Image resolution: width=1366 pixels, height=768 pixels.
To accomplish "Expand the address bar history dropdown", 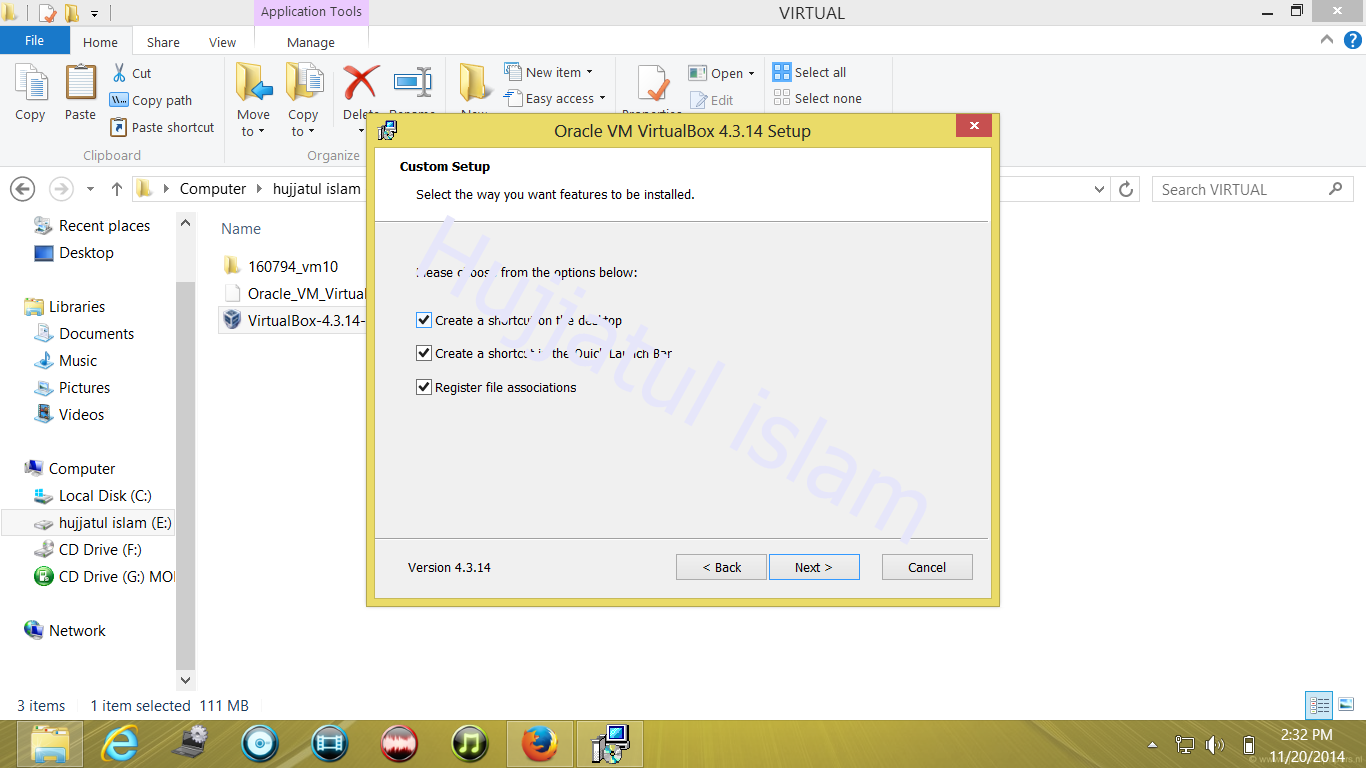I will click(1100, 189).
